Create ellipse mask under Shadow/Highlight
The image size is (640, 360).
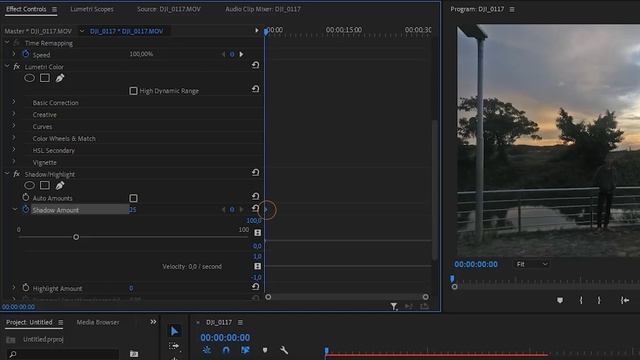pyautogui.click(x=29, y=185)
